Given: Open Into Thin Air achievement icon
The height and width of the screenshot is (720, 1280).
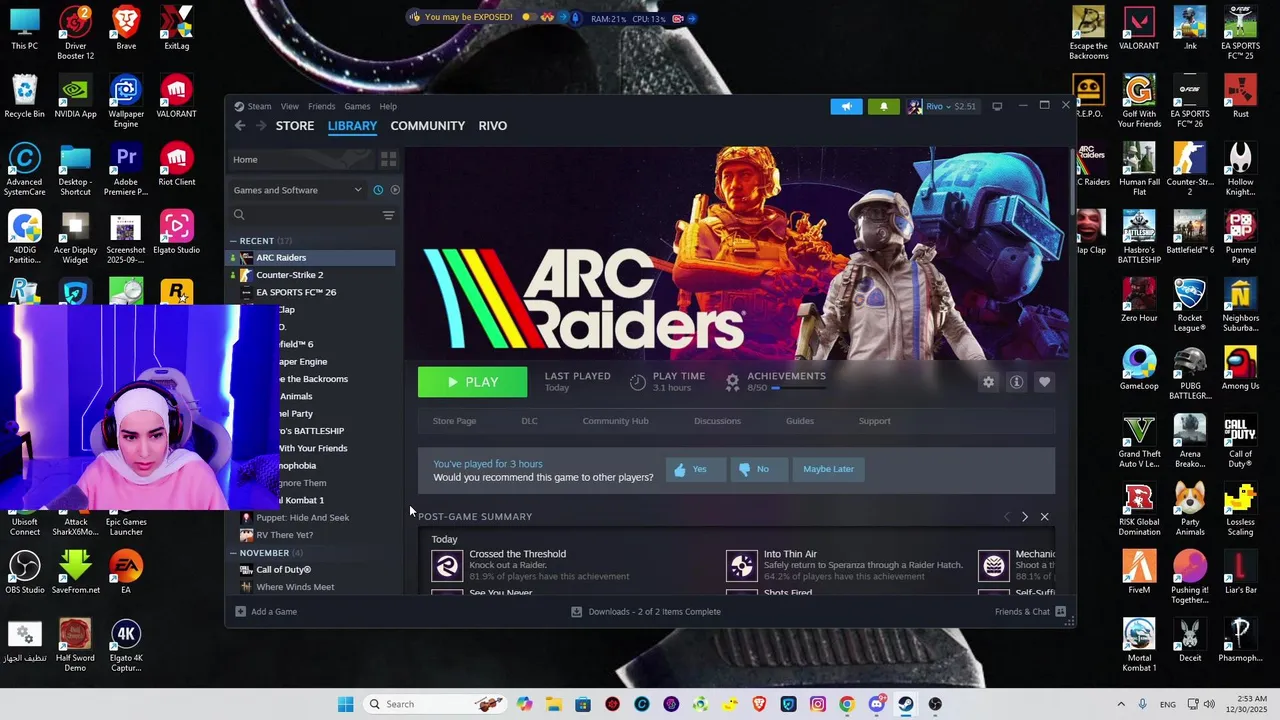Looking at the screenshot, I should pyautogui.click(x=742, y=566).
